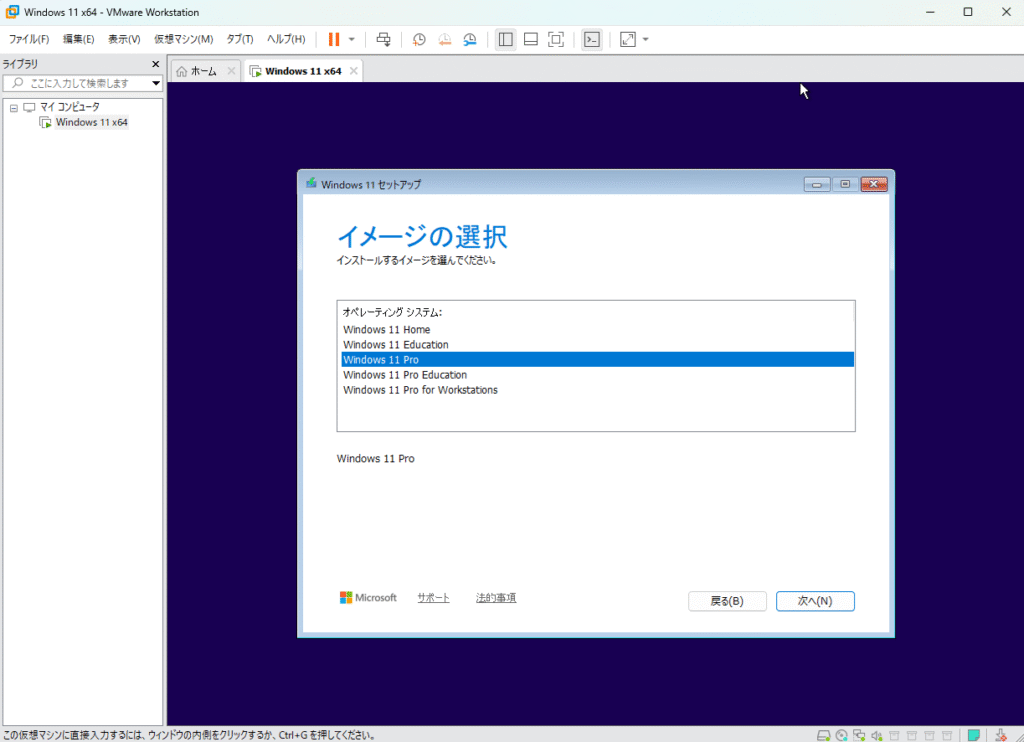The image size is (1024, 742).
Task: Open the console view icon
Action: click(x=592, y=39)
